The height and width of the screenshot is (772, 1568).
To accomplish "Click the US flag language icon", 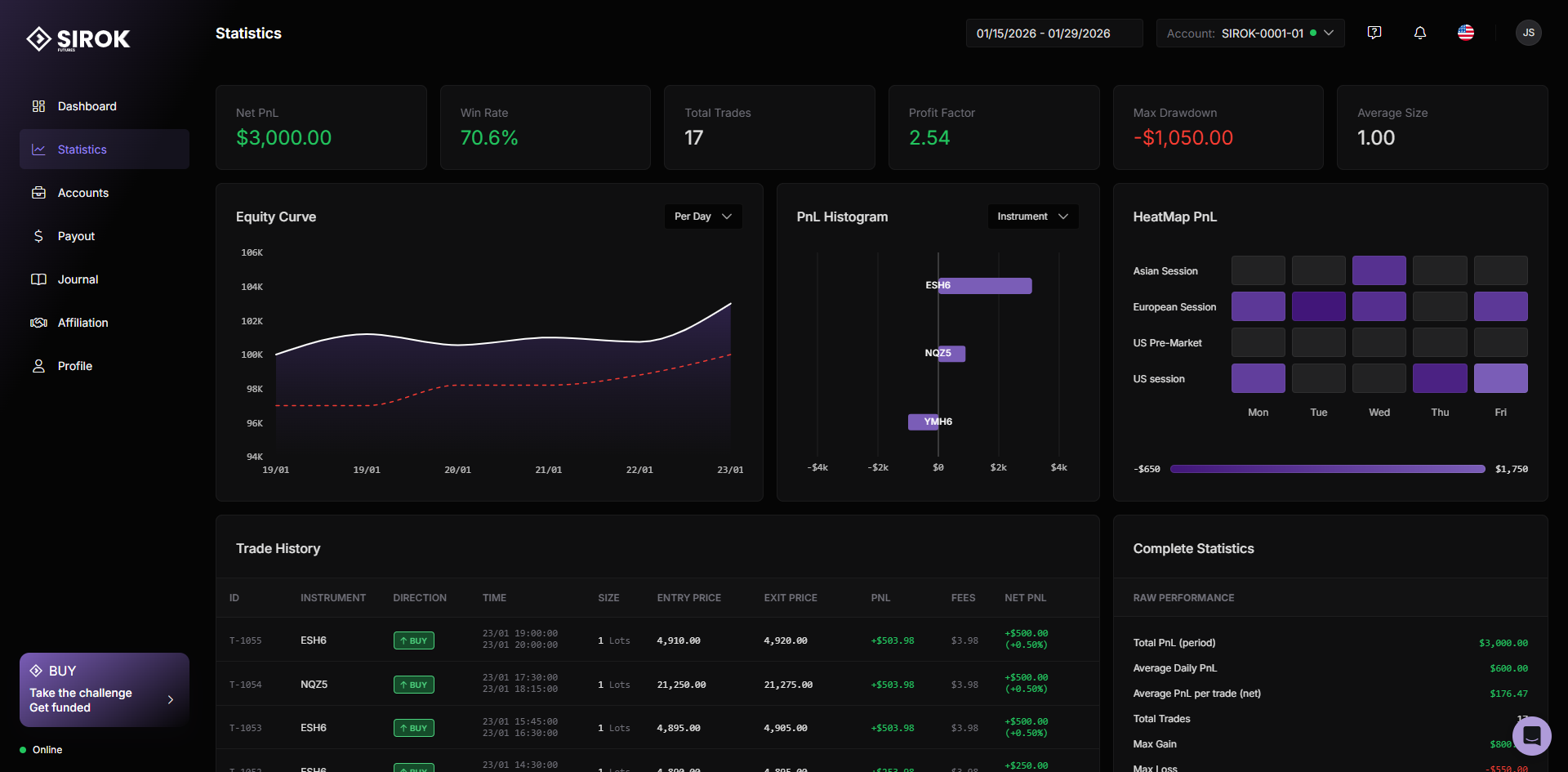I will click(1465, 33).
